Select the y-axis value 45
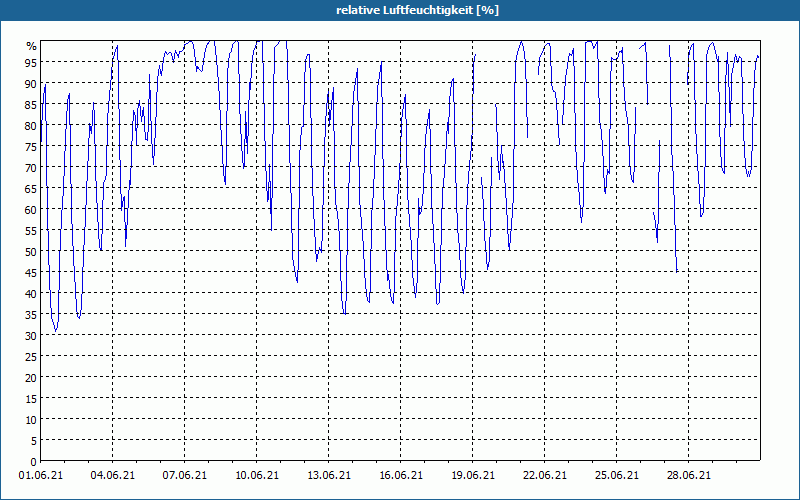The width and height of the screenshot is (800, 500). click(31, 272)
